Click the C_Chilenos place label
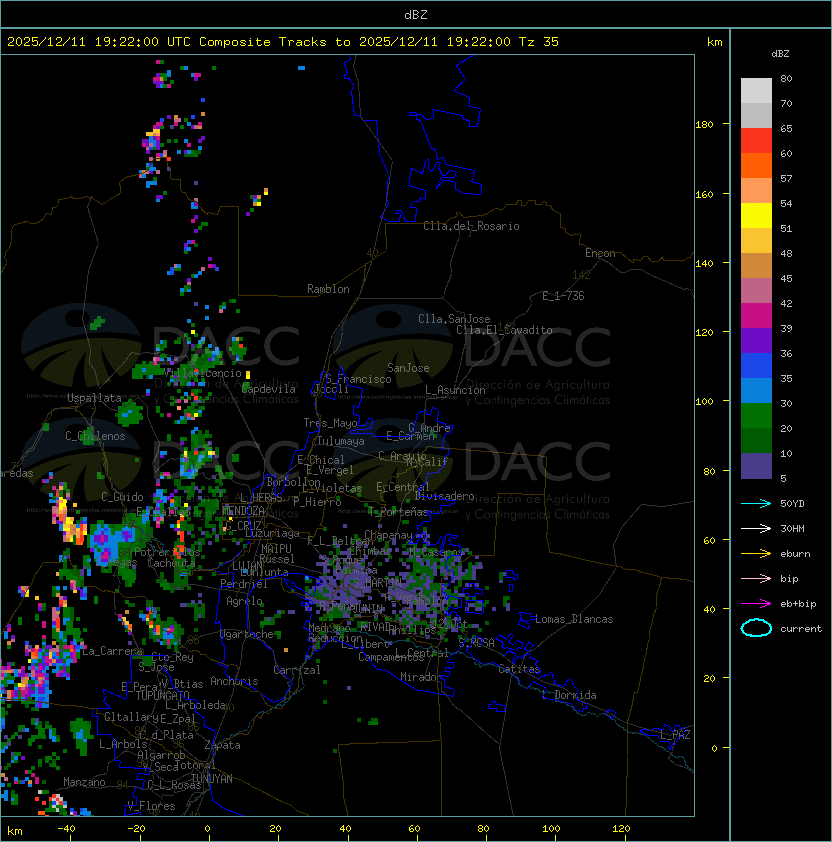This screenshot has height=842, width=832. pos(95,436)
